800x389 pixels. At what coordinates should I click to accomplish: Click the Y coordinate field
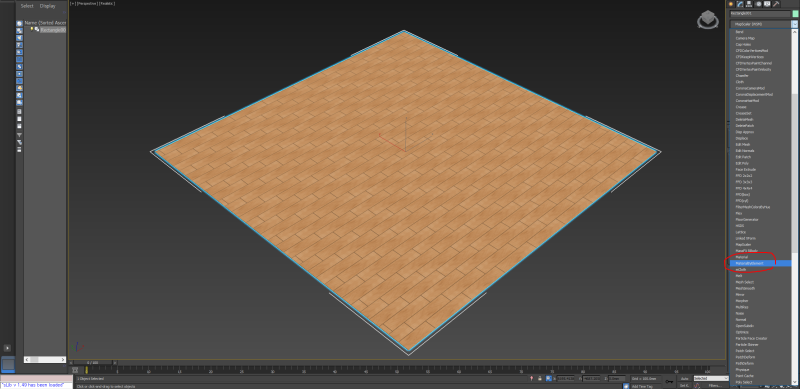click(591, 378)
